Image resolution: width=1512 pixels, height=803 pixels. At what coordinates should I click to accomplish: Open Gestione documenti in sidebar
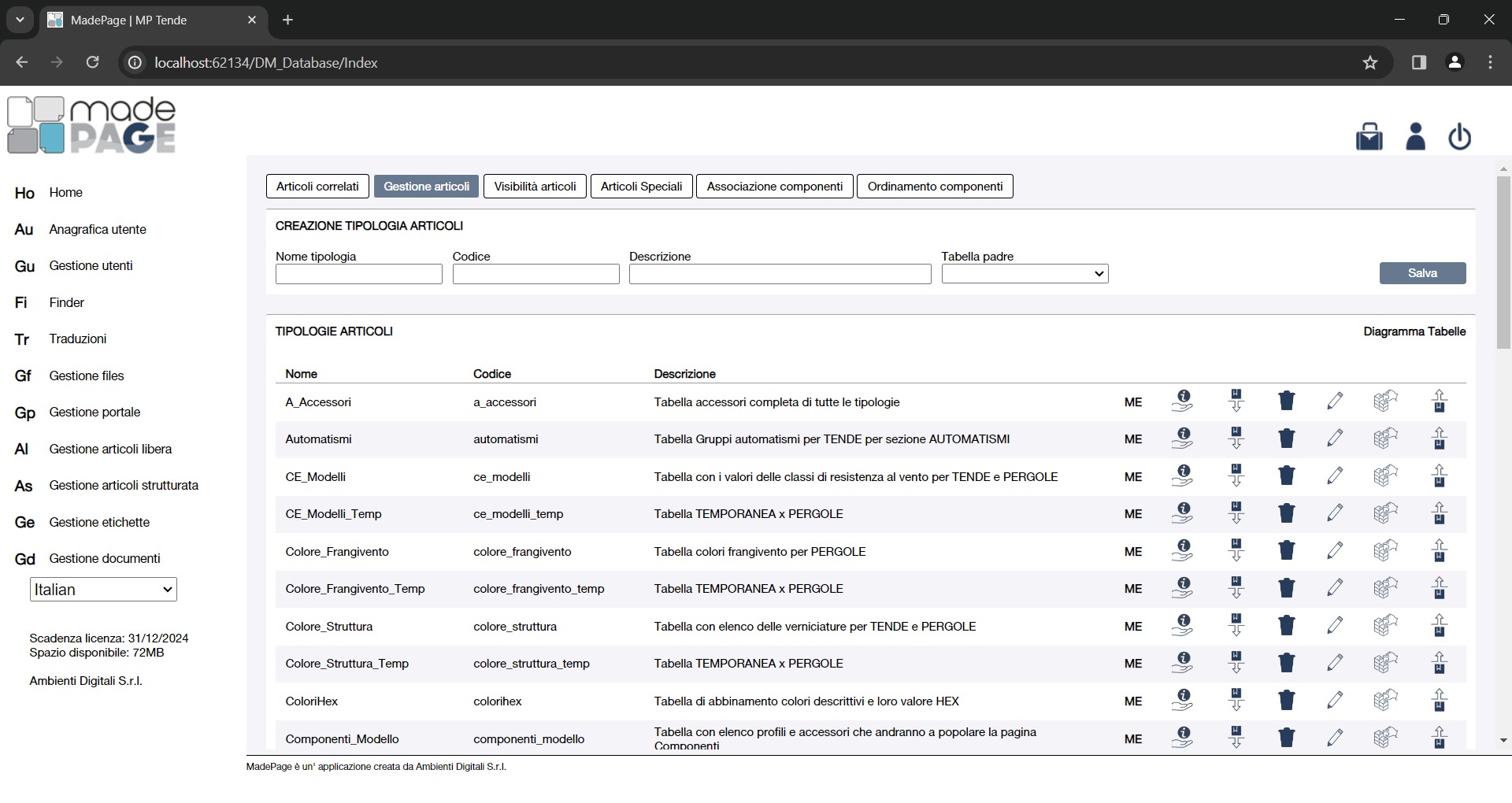point(105,558)
